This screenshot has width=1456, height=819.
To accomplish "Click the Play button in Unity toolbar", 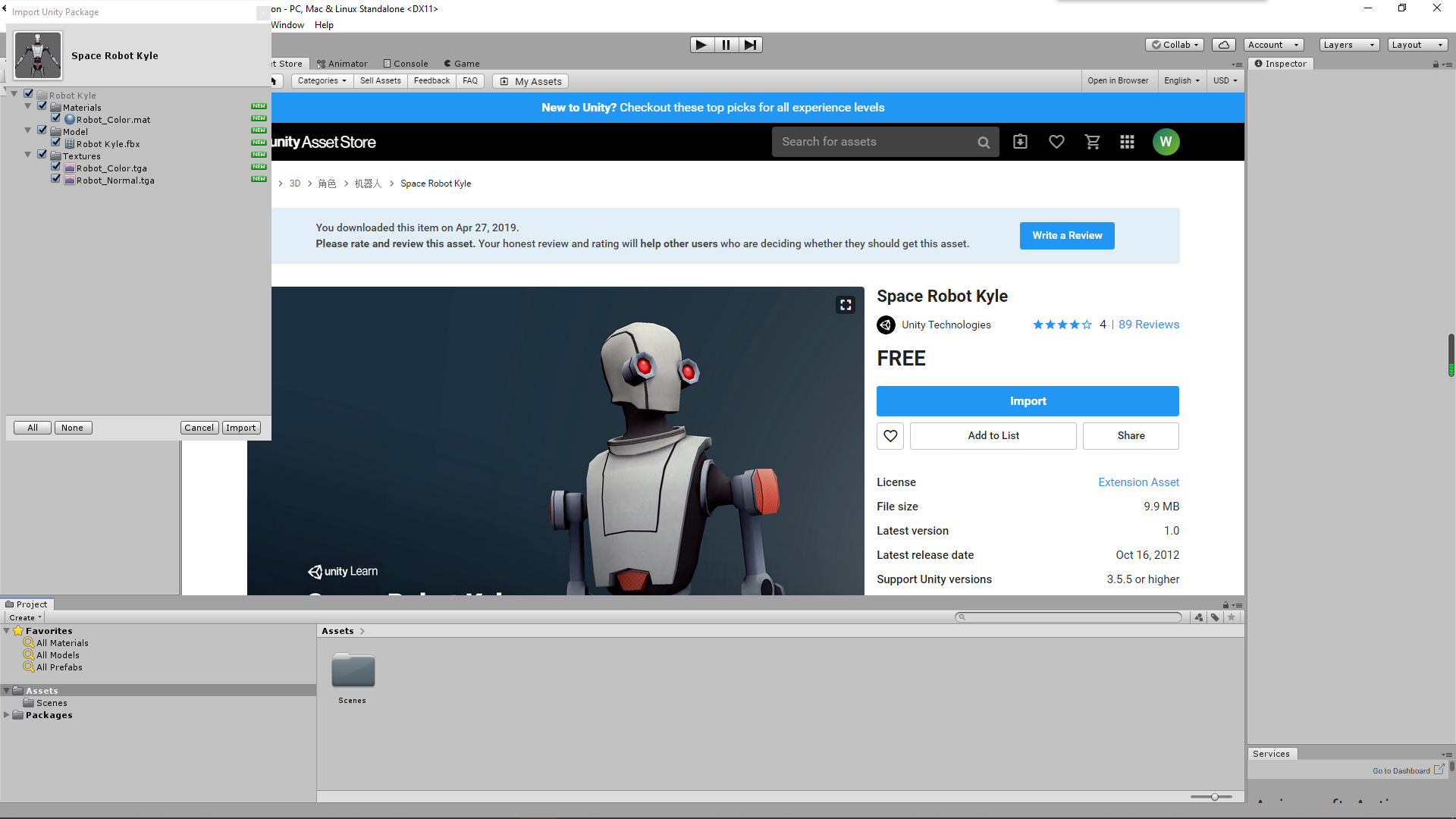I will pos(701,45).
